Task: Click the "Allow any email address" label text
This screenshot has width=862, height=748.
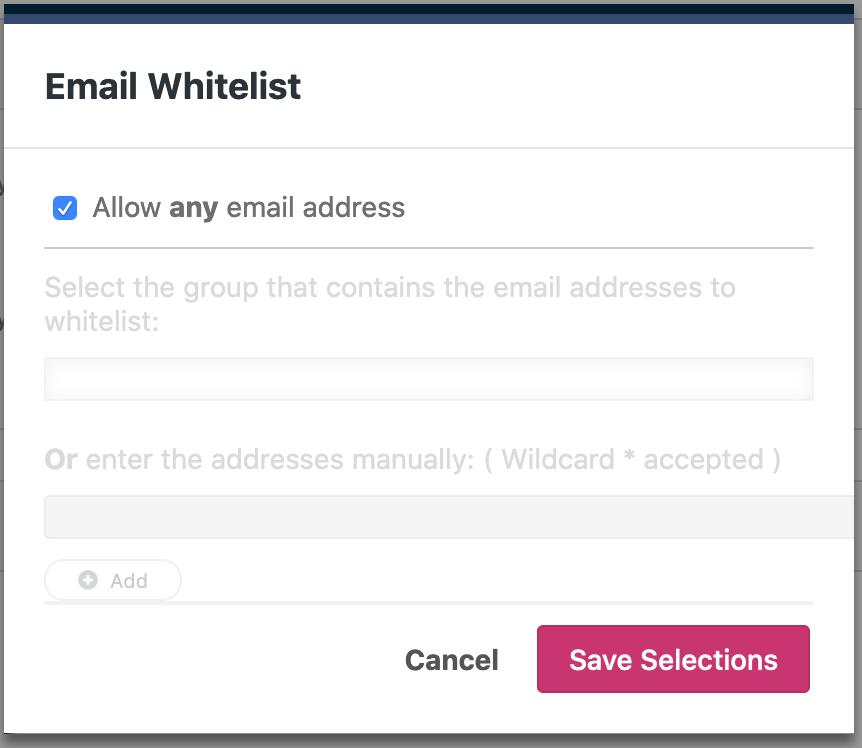Action: [248, 208]
